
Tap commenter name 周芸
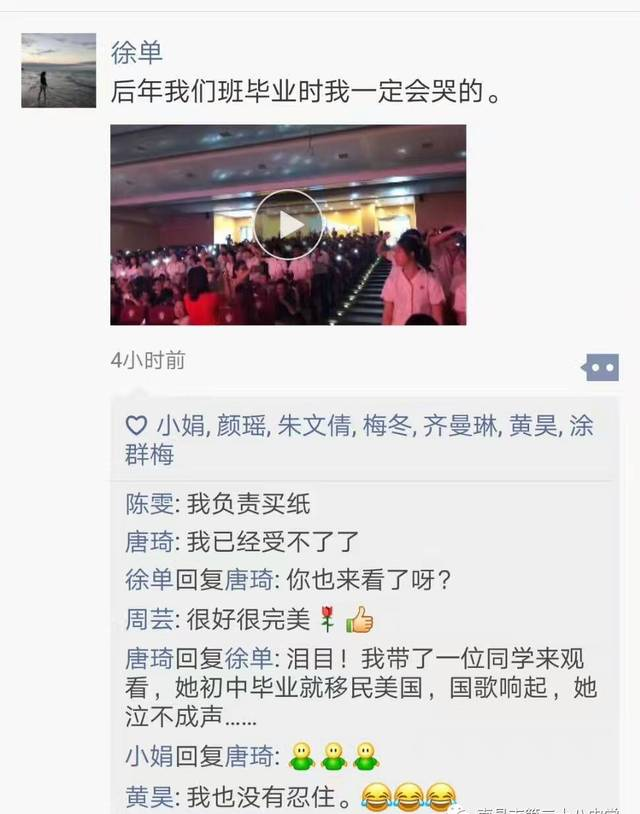pos(149,619)
